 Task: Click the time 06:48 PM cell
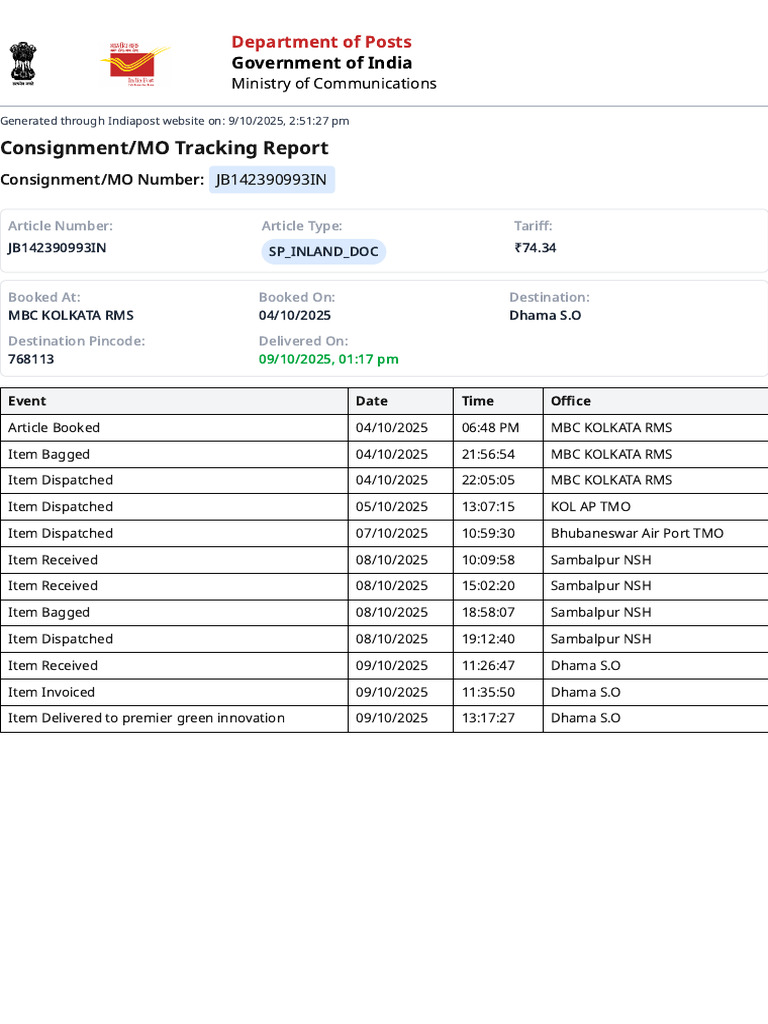click(498, 428)
